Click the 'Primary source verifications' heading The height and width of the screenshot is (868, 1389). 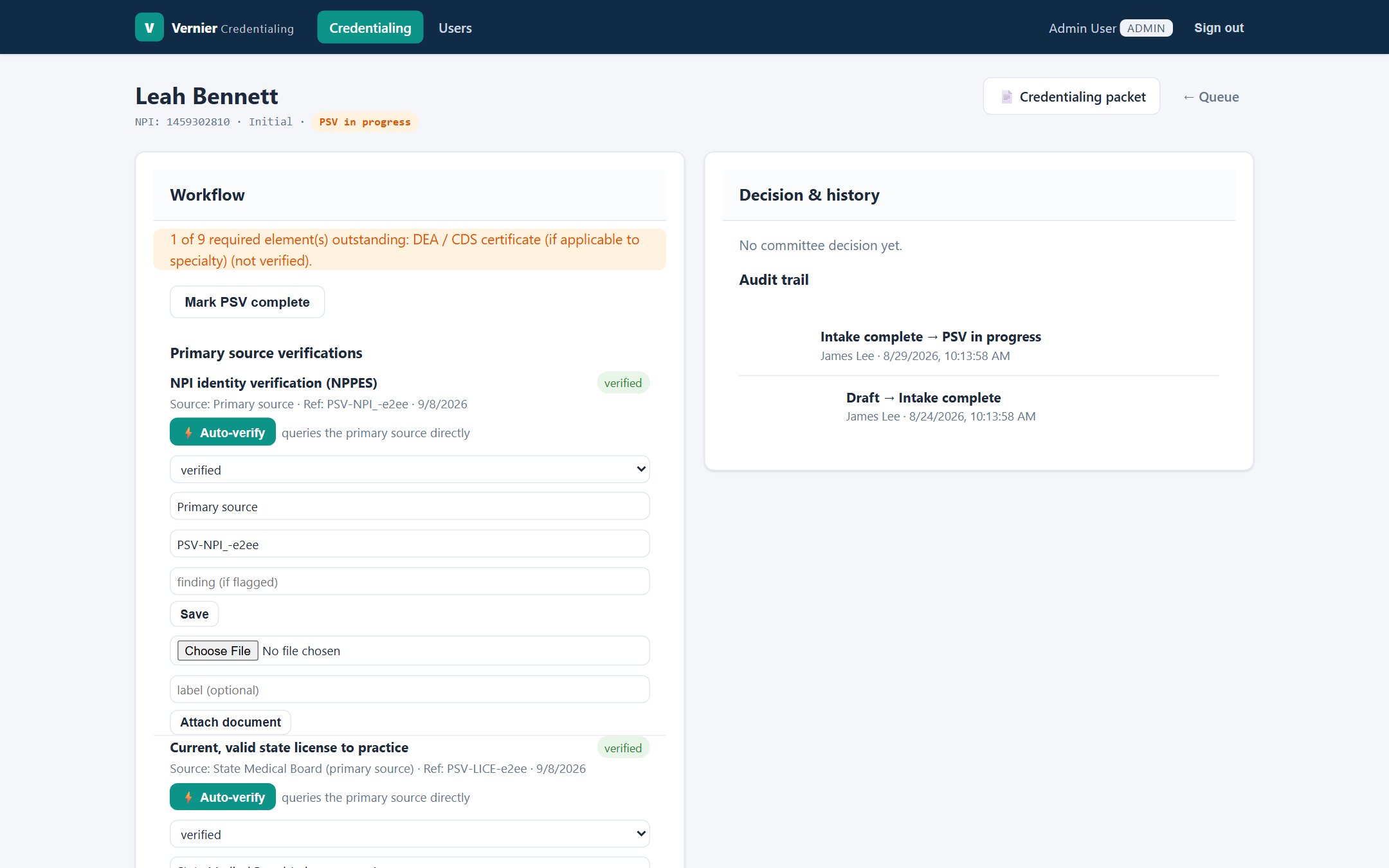pos(266,353)
